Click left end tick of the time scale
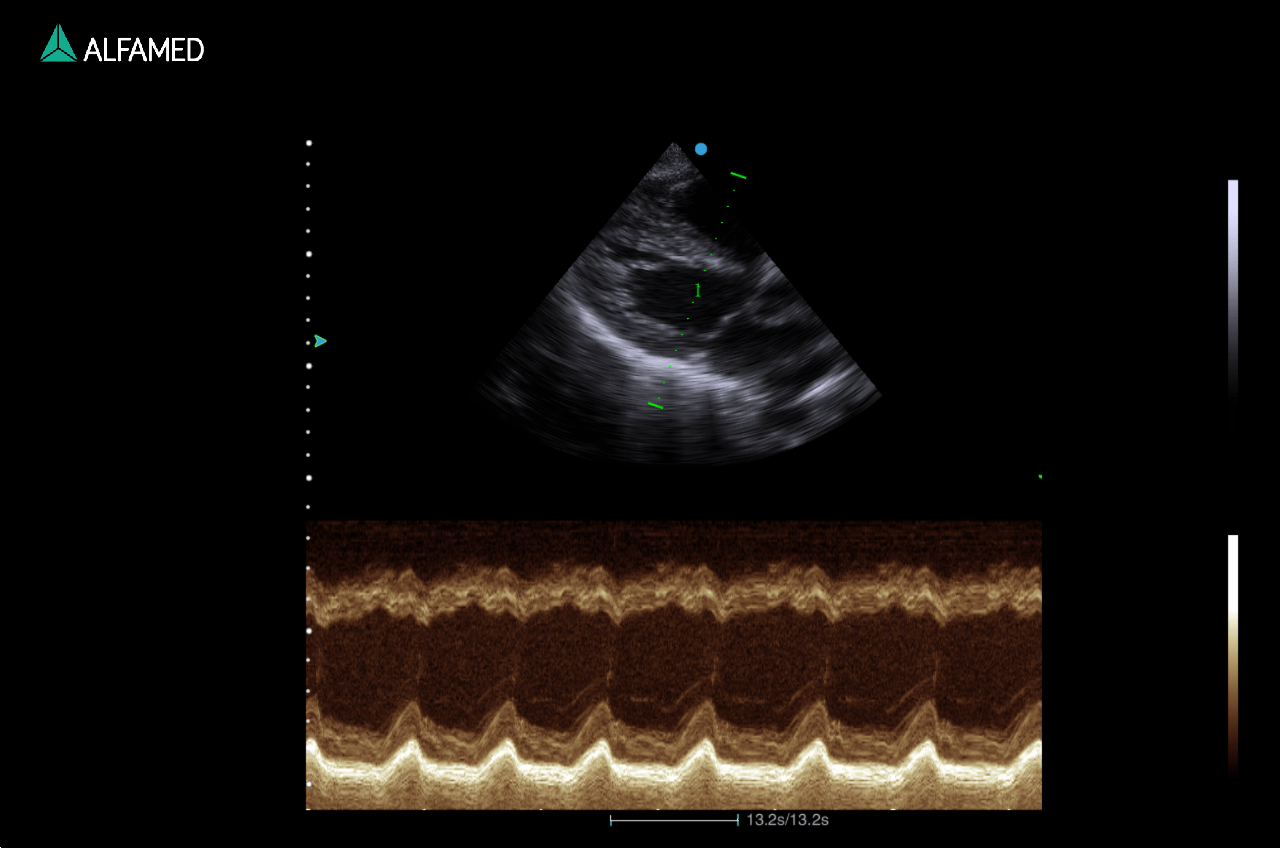Image resolution: width=1280 pixels, height=848 pixels. (611, 820)
